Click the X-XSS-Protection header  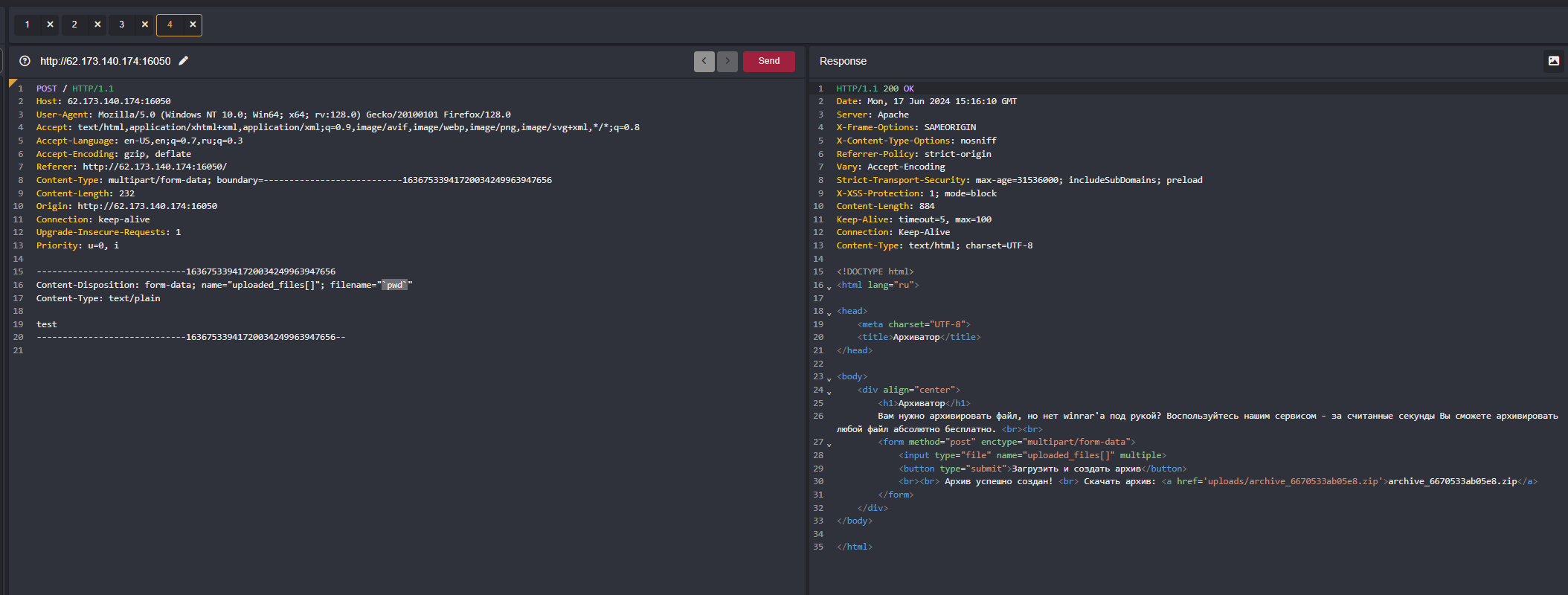click(x=916, y=193)
